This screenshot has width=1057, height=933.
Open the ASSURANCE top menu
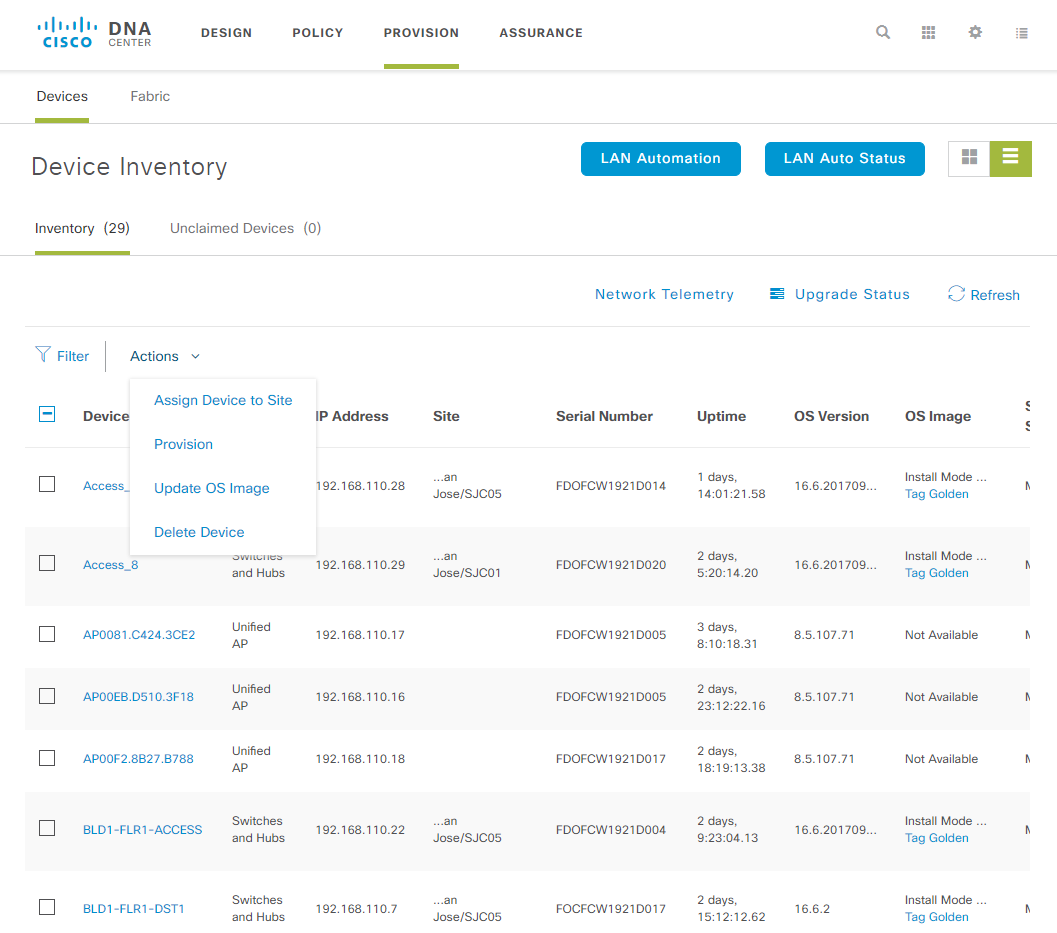coord(541,32)
